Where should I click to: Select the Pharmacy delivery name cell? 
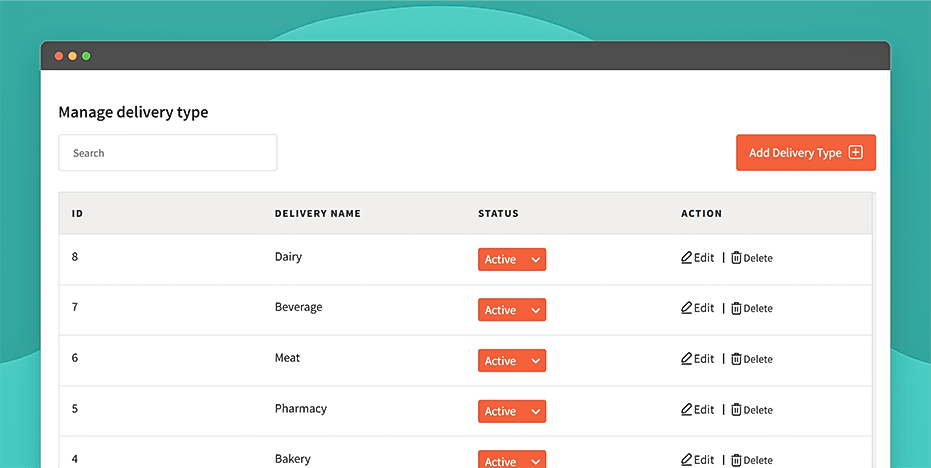pos(300,409)
